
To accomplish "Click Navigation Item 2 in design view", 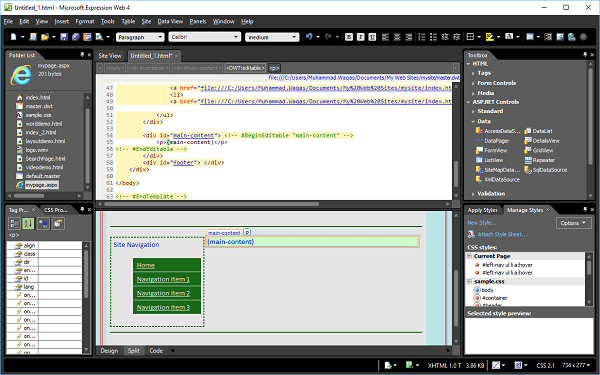I will 163,293.
